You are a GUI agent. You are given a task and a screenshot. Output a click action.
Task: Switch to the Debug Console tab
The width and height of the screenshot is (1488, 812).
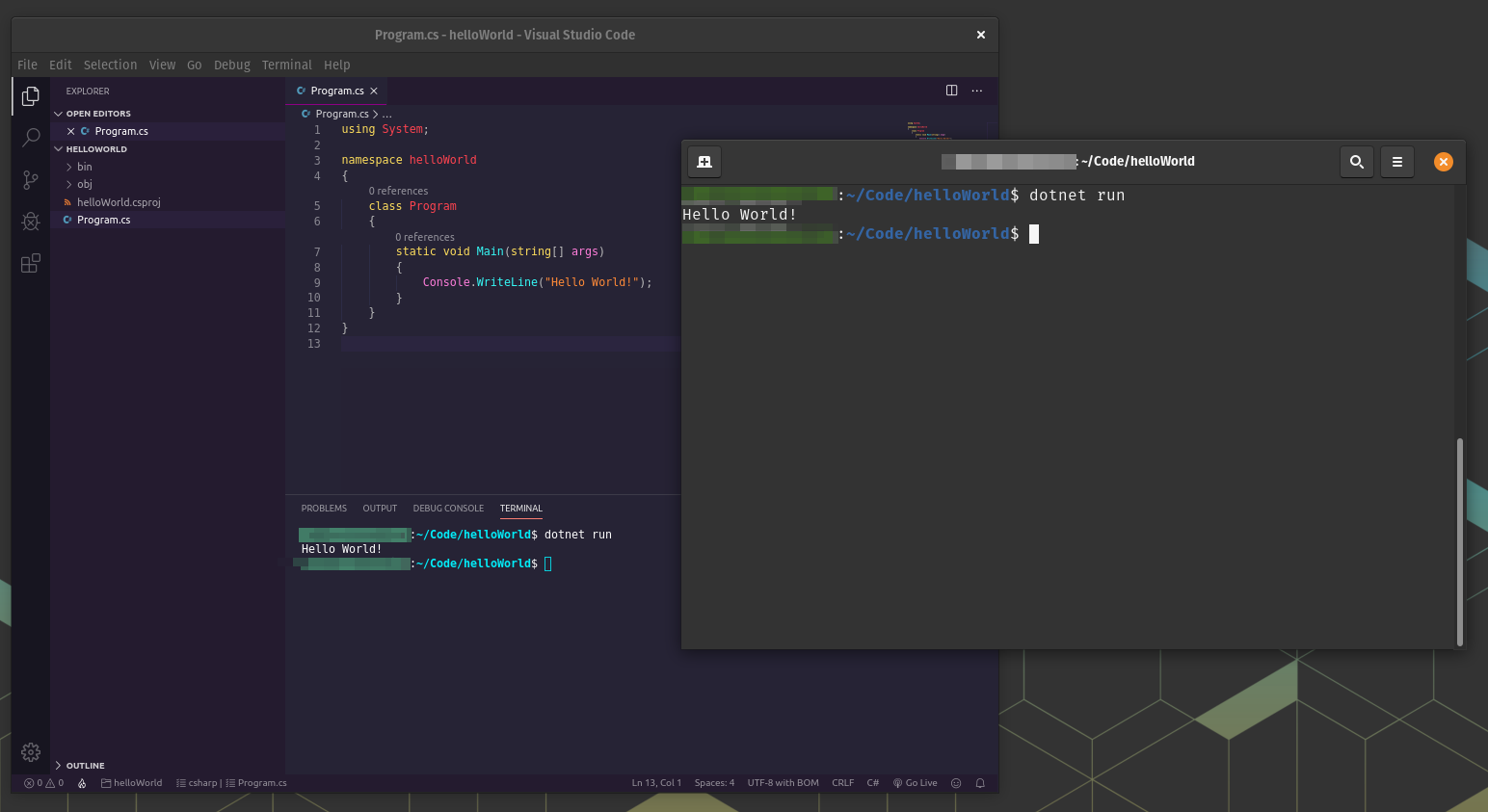tap(448, 509)
